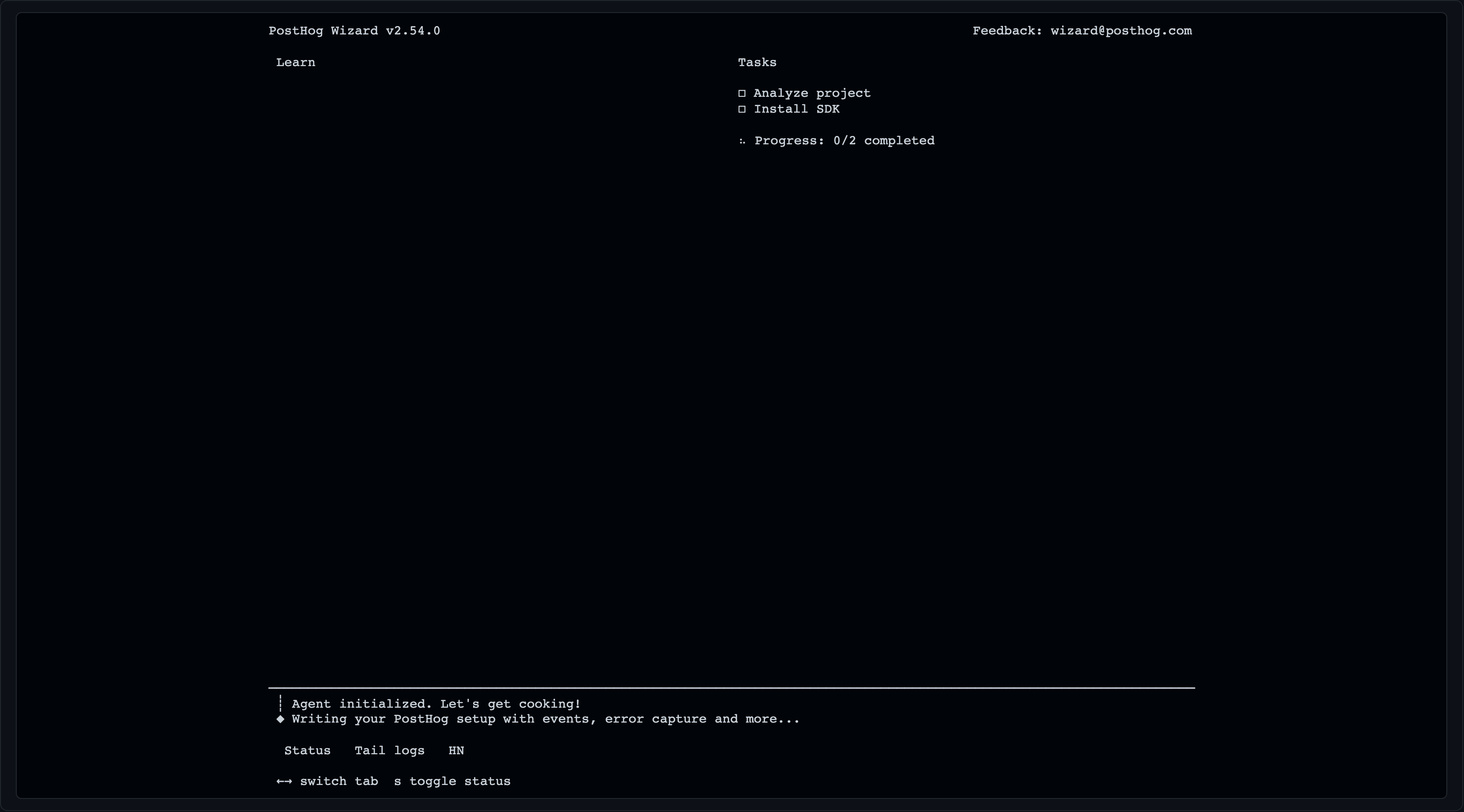The width and height of the screenshot is (1464, 812).
Task: Click the PostHog Wizard v2.54.0 title
Action: click(354, 31)
